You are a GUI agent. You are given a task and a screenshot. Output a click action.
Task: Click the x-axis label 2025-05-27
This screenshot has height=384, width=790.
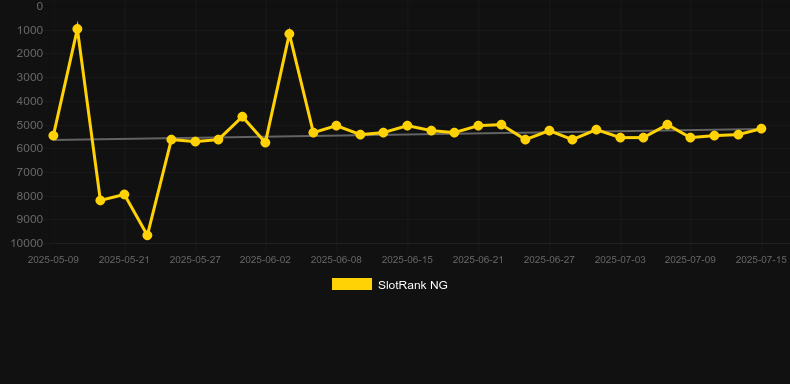[195, 260]
